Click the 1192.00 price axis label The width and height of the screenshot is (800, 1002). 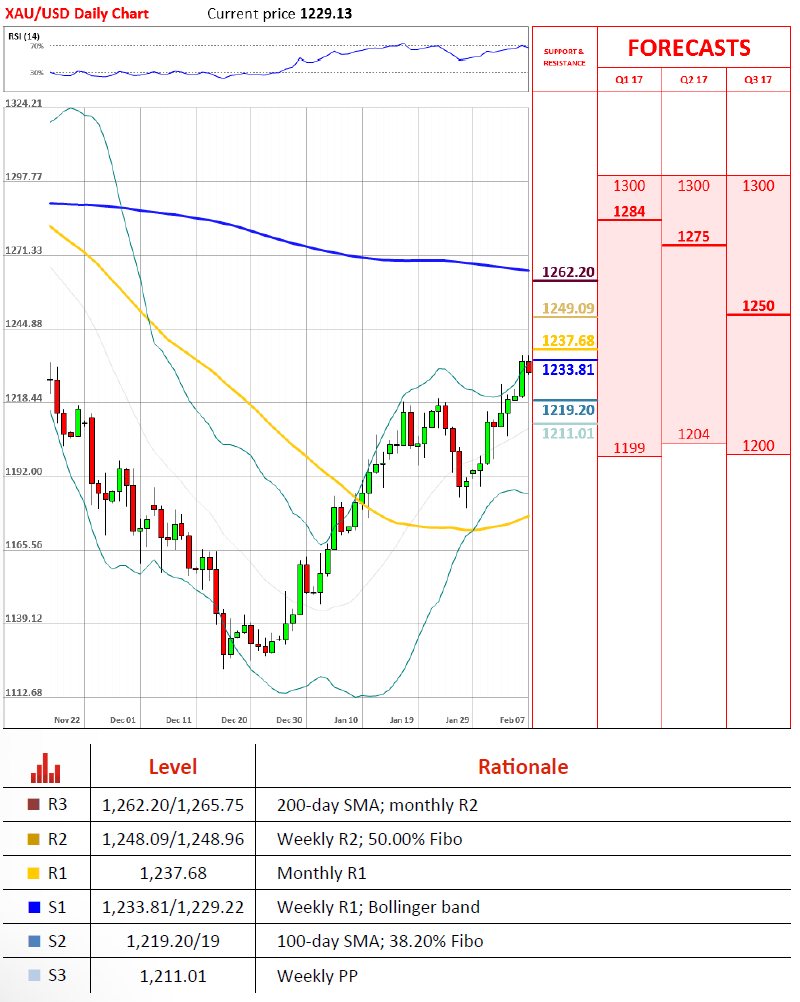point(24,472)
